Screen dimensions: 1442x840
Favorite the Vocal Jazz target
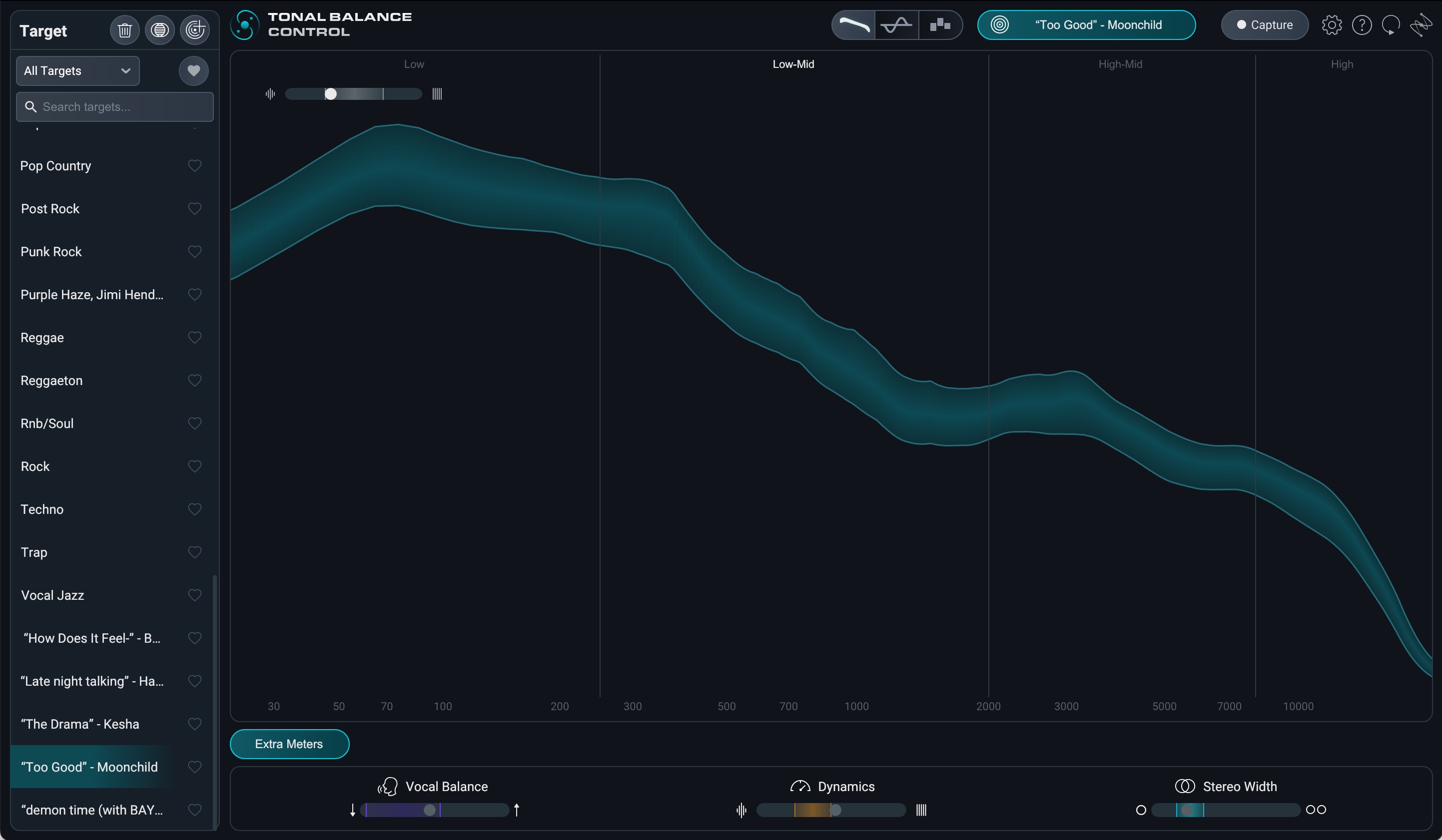(194, 595)
